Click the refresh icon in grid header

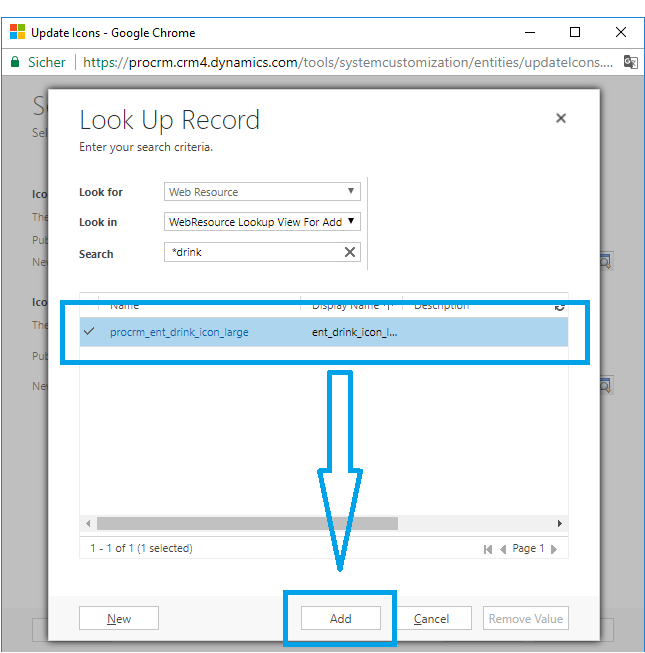(559, 307)
